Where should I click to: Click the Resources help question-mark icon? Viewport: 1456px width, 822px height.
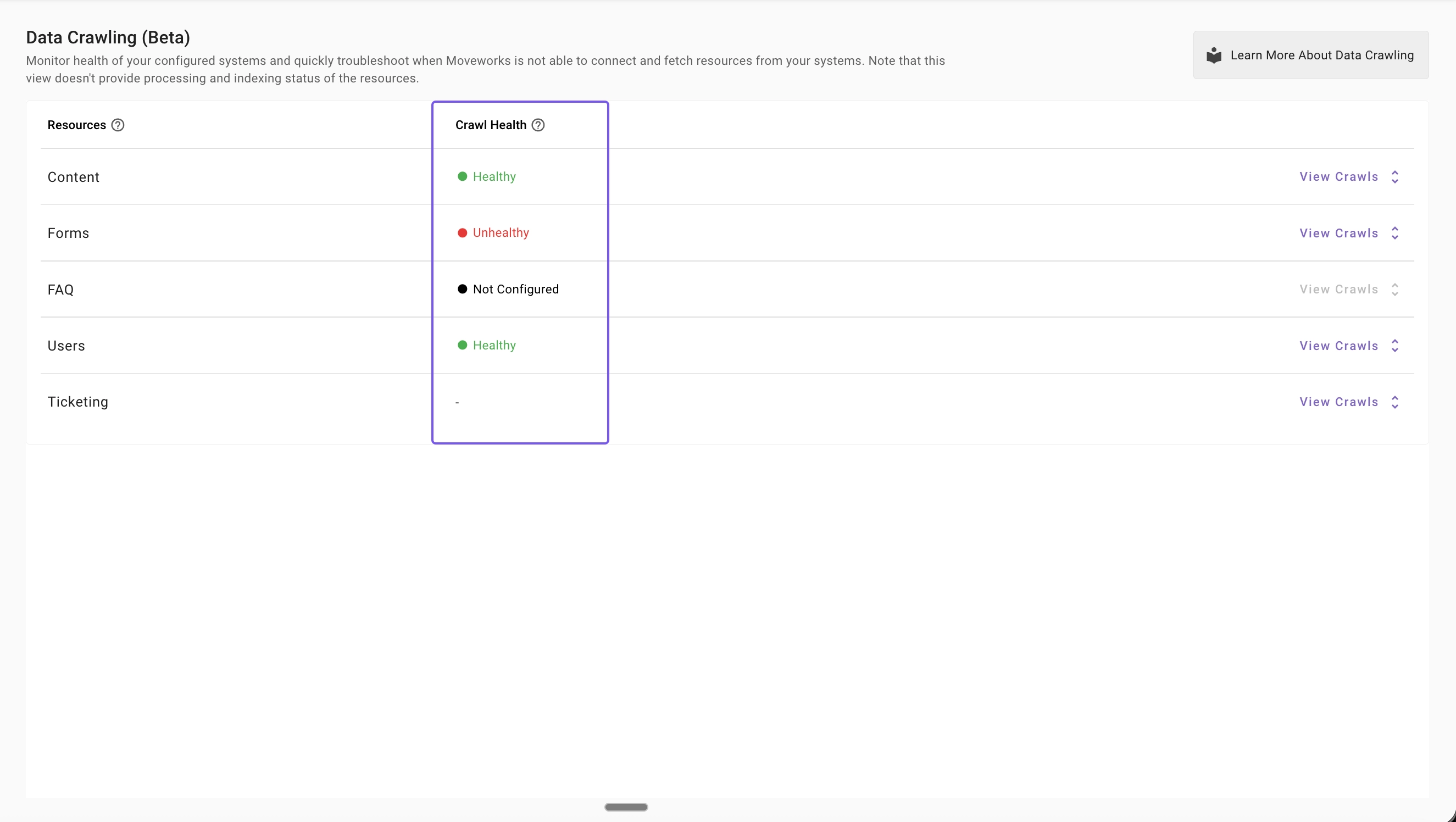pos(118,125)
